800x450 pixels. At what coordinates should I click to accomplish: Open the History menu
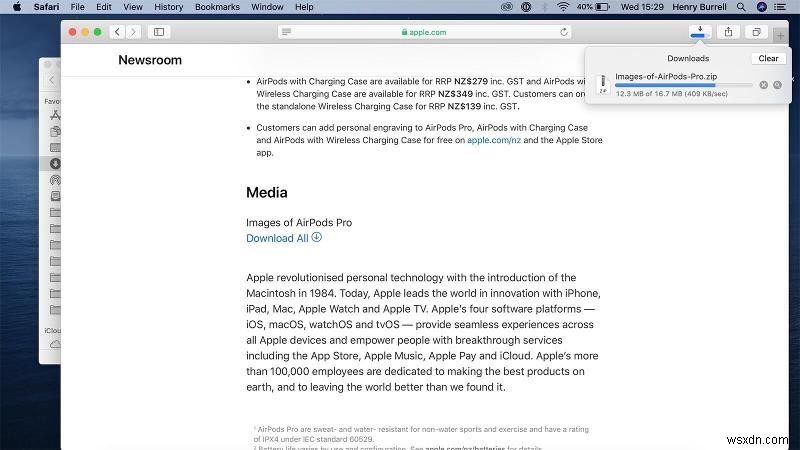(168, 7)
